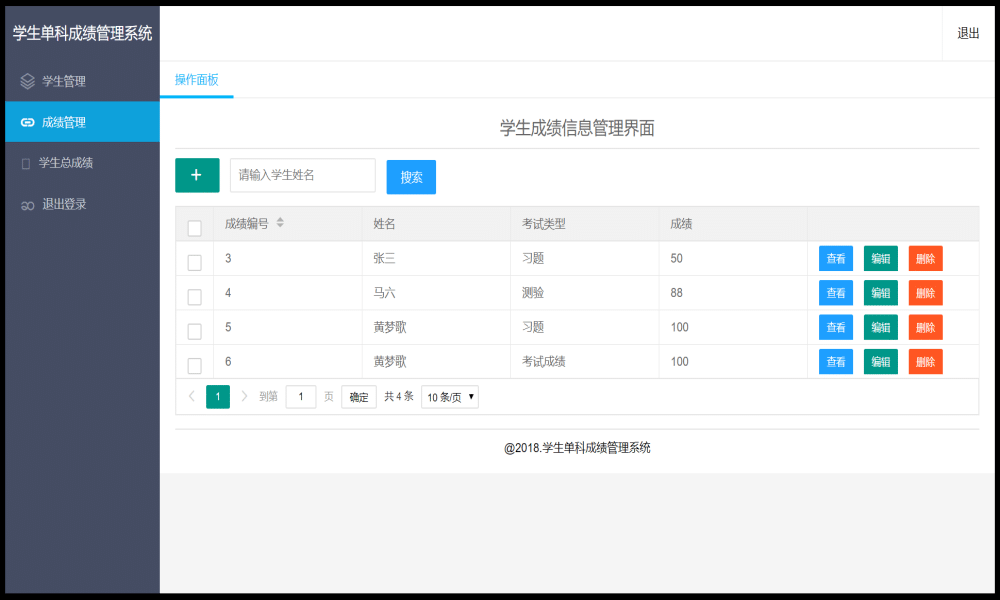Screen dimensions: 1000x600
Task: Go to previous page arrow
Action: pos(191,397)
